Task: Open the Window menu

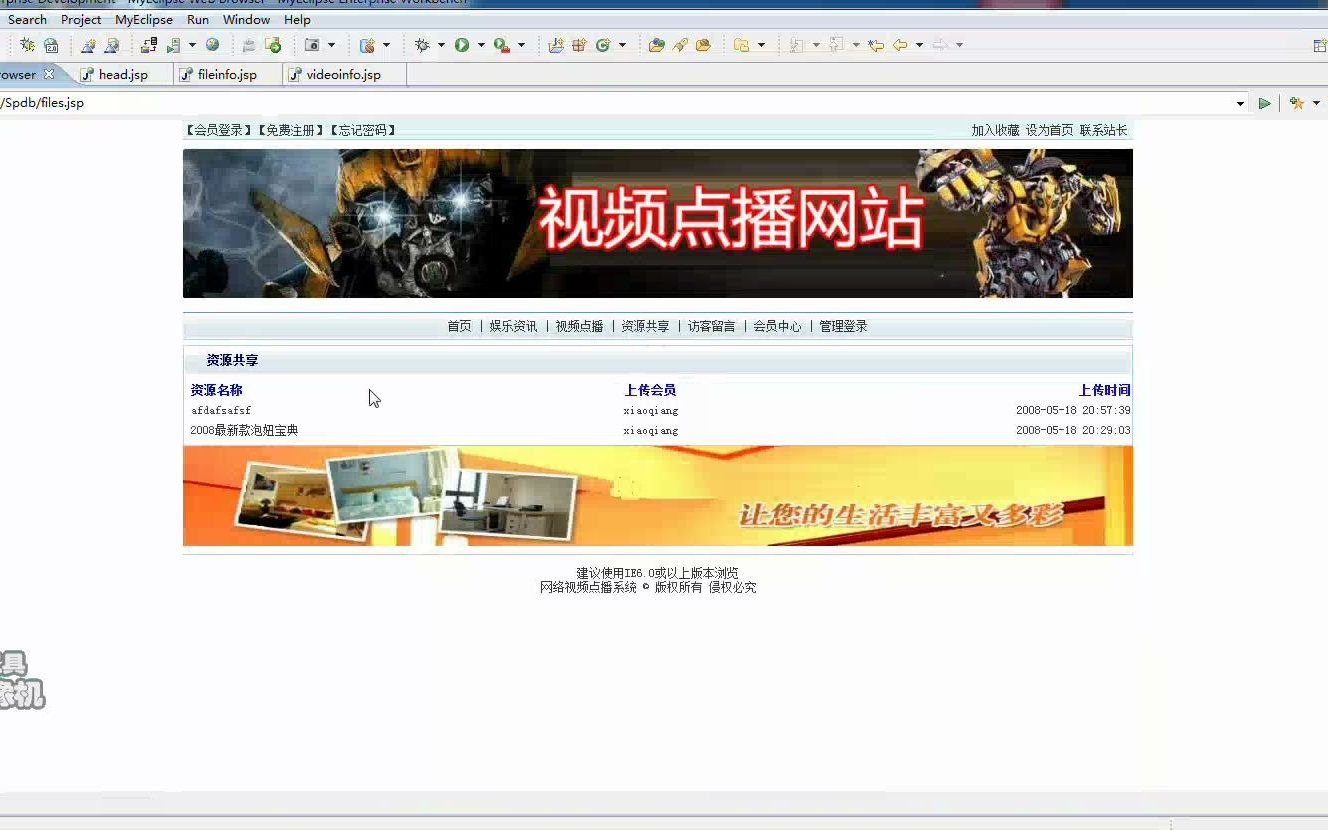Action: click(x=246, y=19)
